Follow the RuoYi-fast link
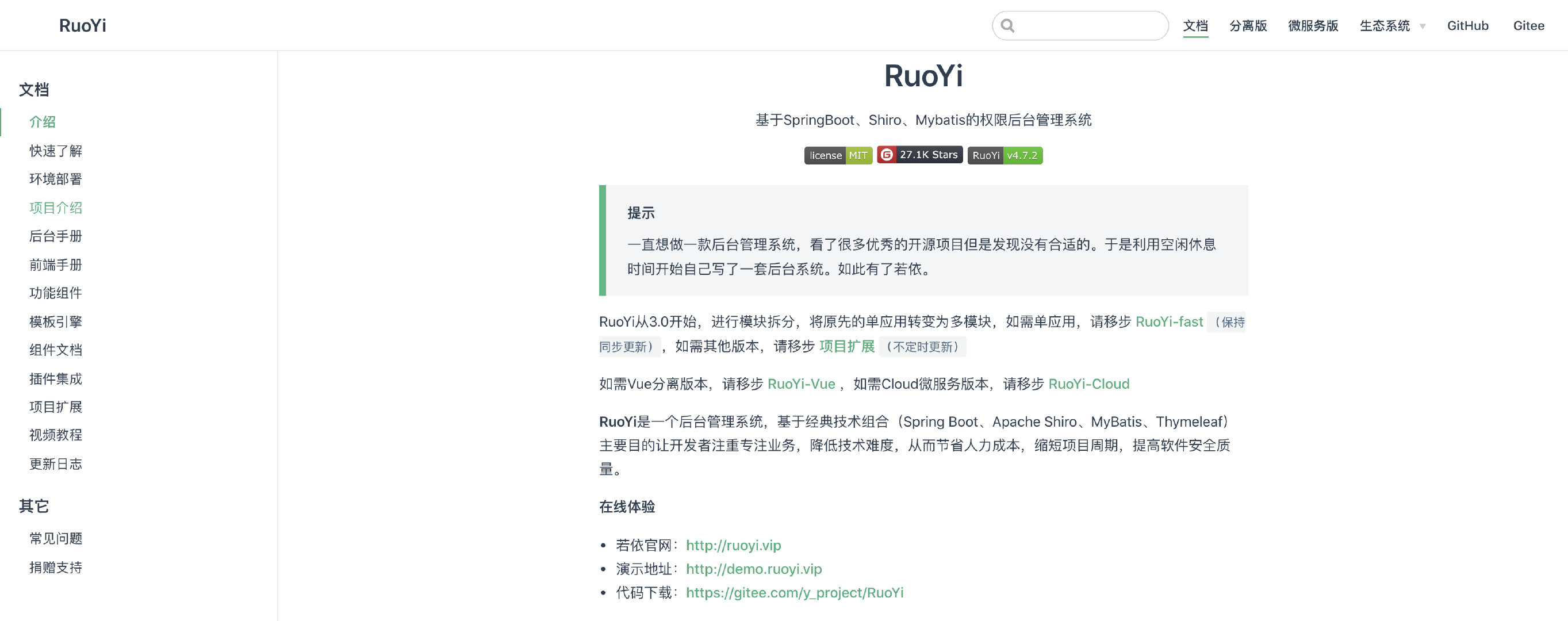This screenshot has height=621, width=1568. click(1169, 321)
